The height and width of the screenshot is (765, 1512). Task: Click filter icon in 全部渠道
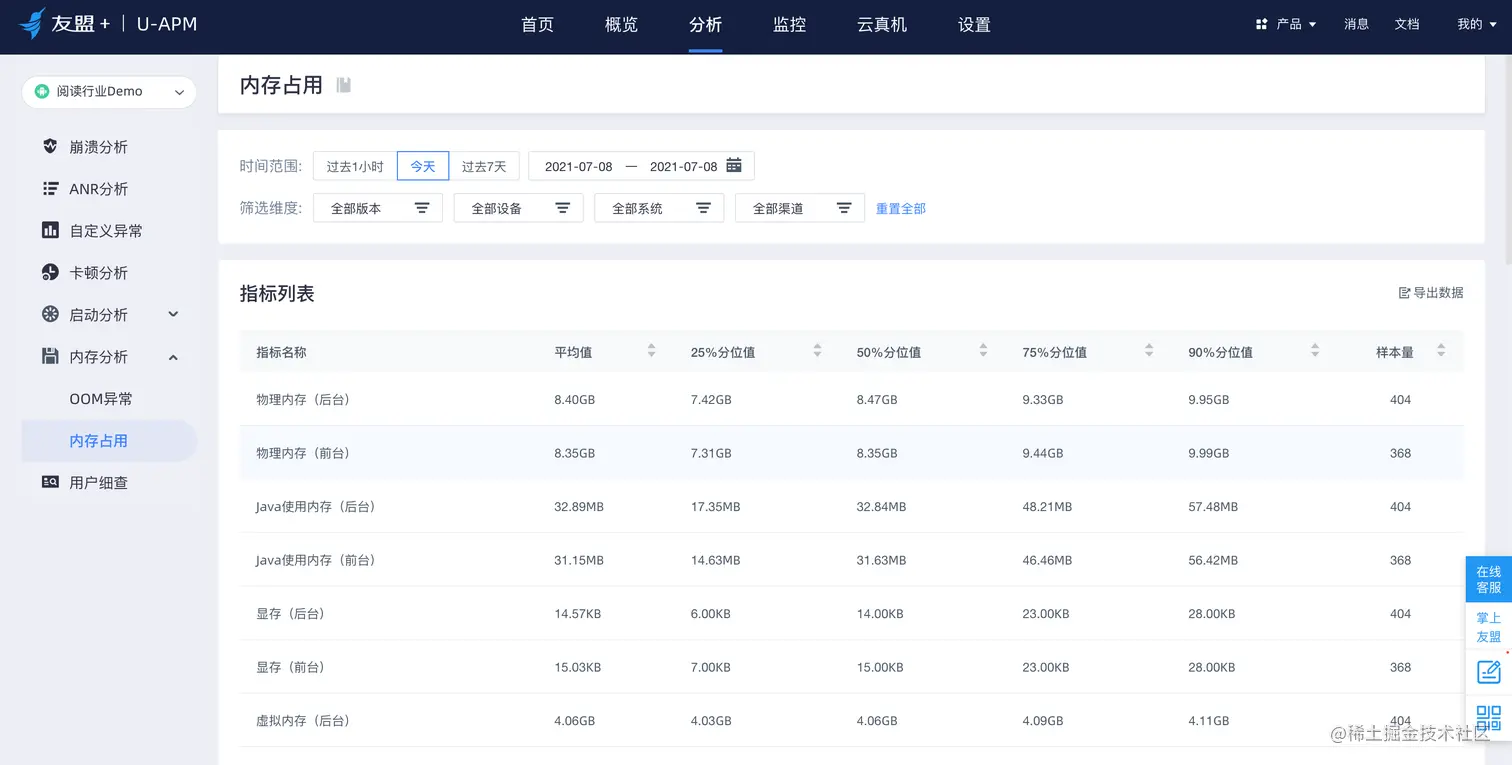pos(844,208)
